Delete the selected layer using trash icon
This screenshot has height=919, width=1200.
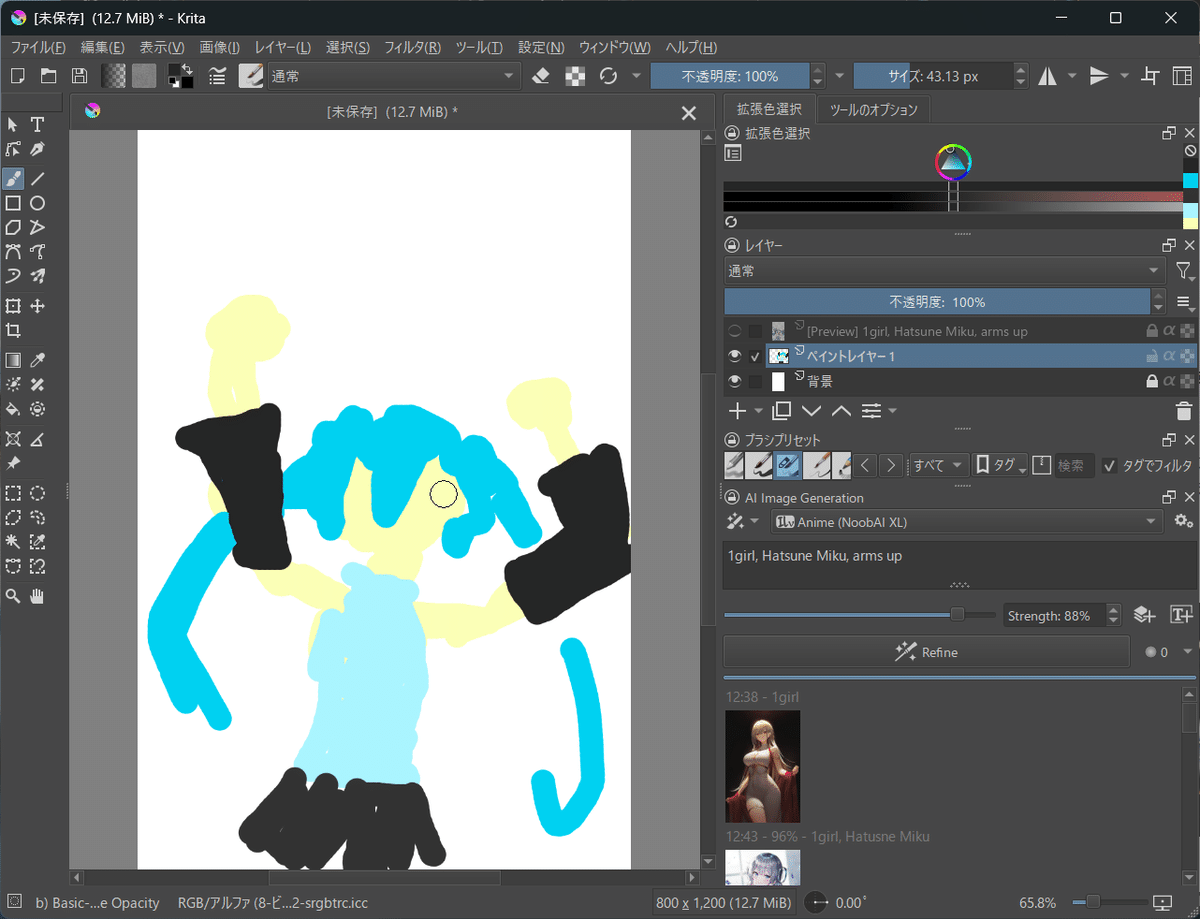[x=1184, y=410]
